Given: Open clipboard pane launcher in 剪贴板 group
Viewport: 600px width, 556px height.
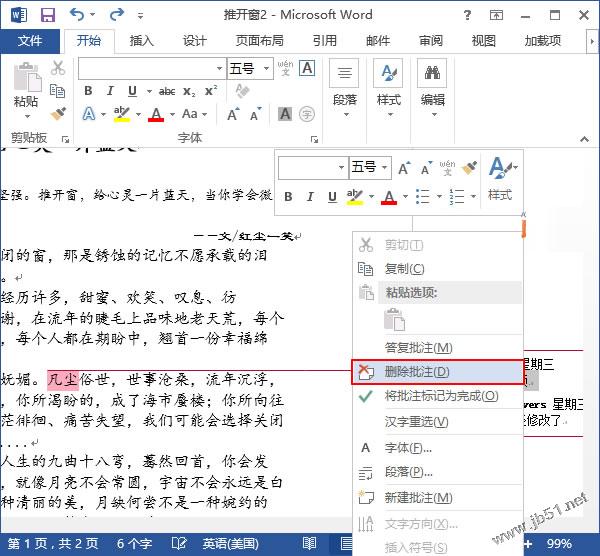Looking at the screenshot, I should pyautogui.click(x=65, y=140).
